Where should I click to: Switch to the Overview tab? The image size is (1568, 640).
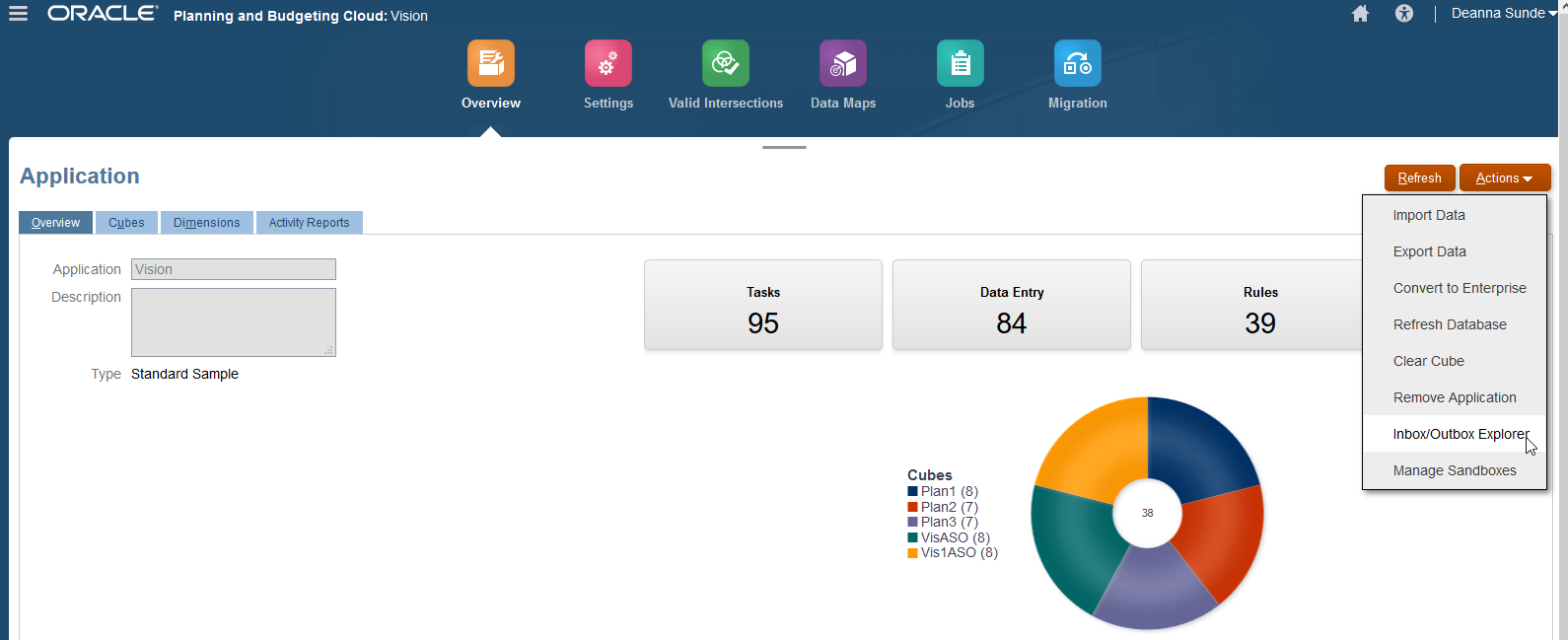56,223
